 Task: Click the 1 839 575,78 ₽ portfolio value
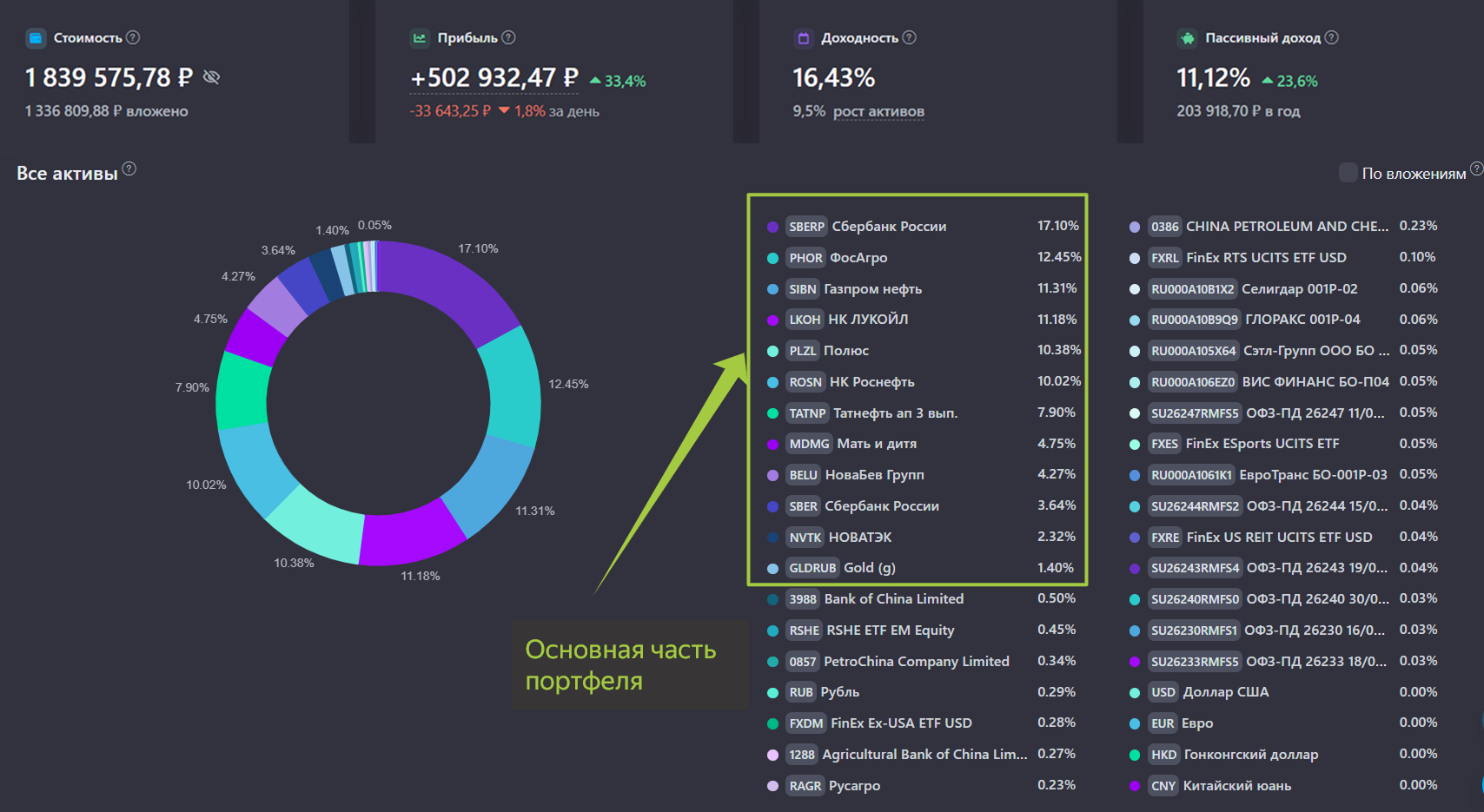coord(109,78)
